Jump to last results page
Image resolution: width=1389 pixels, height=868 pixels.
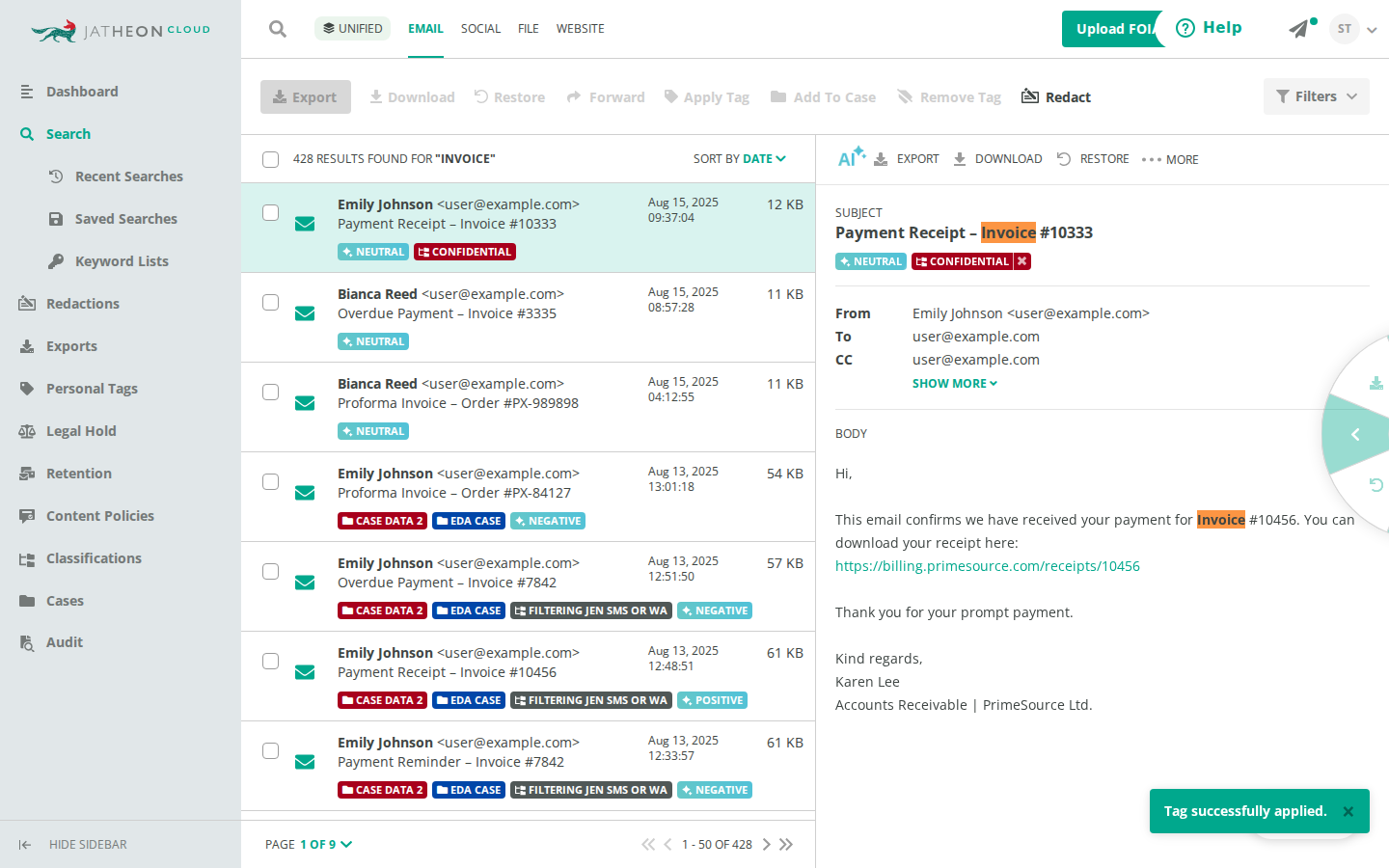(786, 844)
